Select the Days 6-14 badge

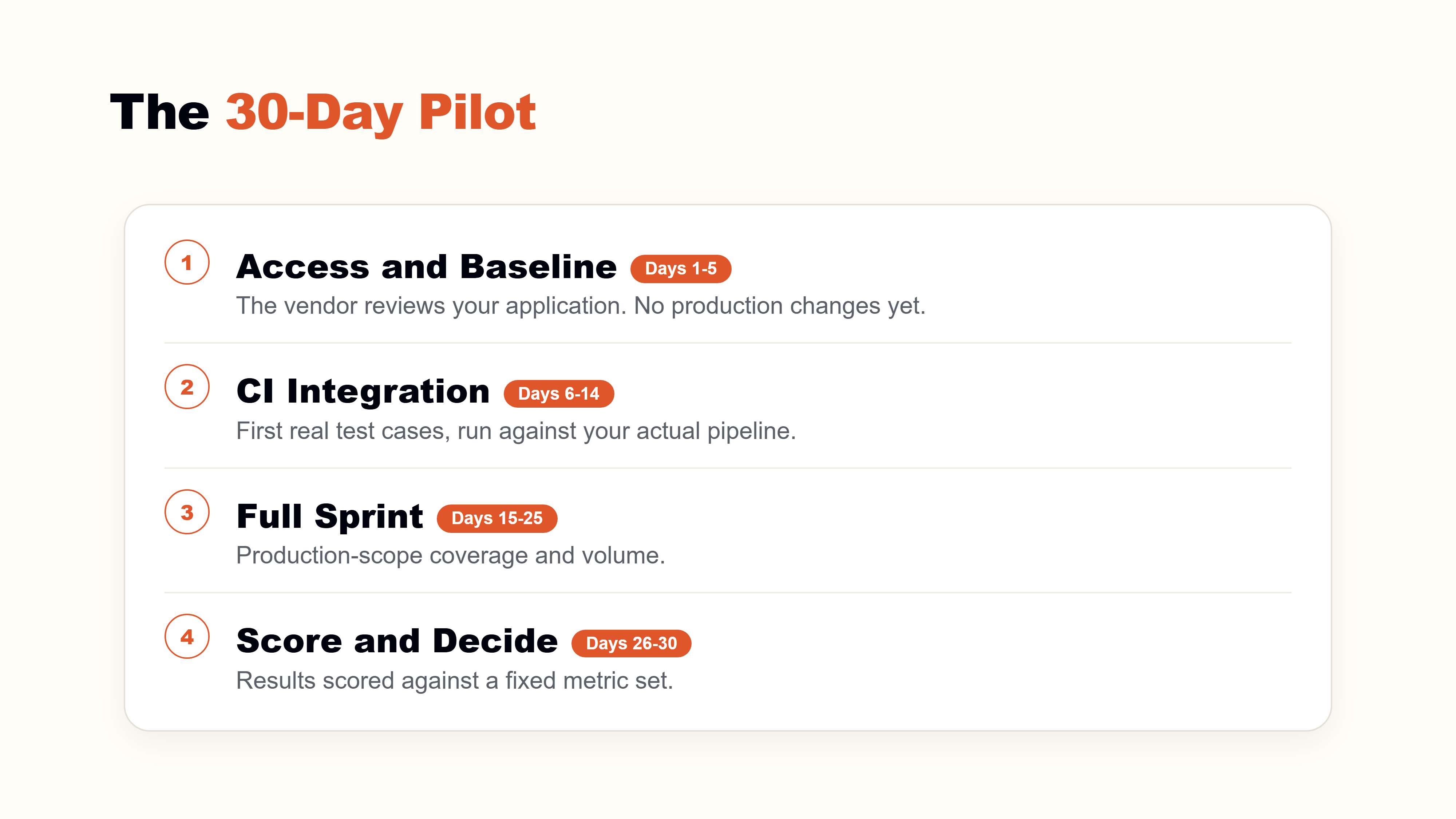(558, 393)
